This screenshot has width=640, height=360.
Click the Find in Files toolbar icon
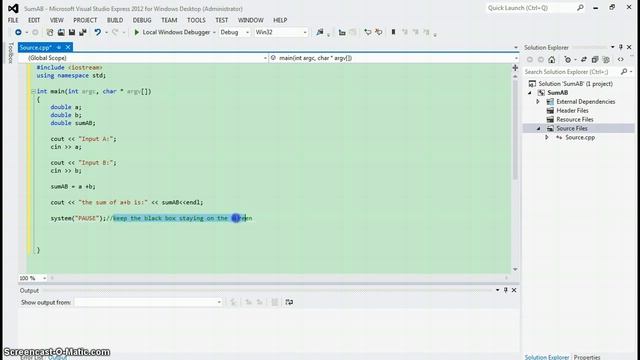320,32
